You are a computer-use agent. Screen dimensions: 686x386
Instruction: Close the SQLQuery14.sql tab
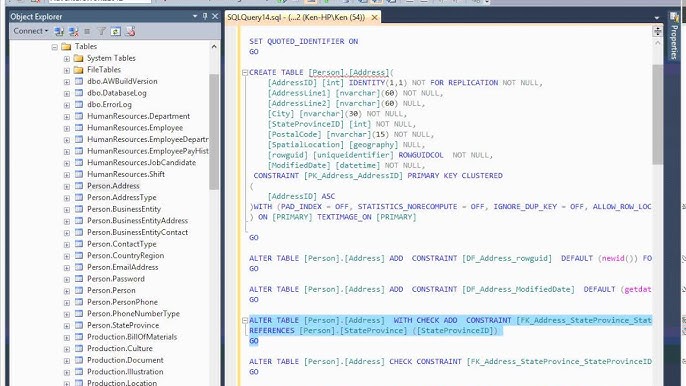[374, 18]
